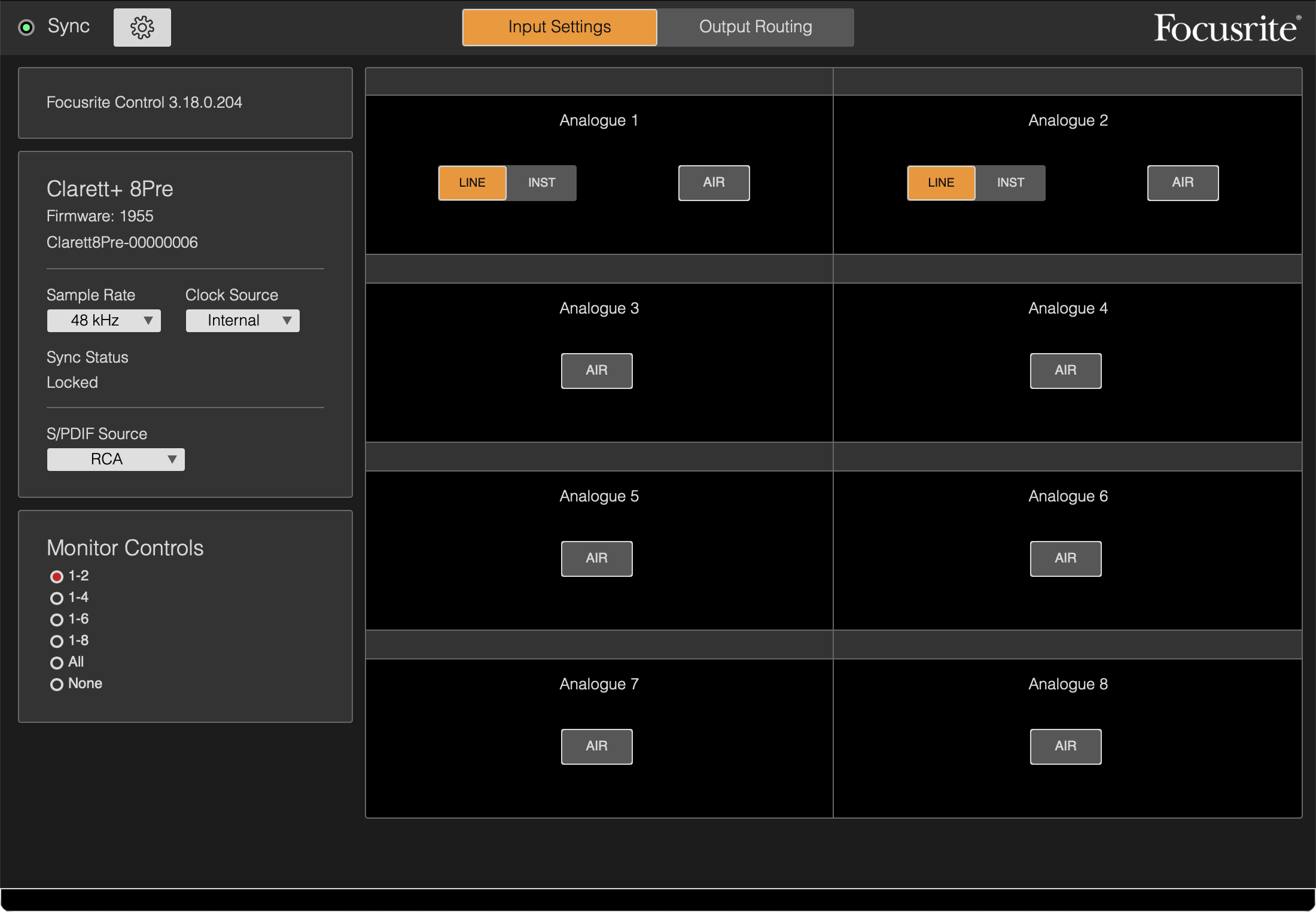This screenshot has height=912, width=1316.
Task: Click the green Sync status indicator
Action: [x=27, y=28]
